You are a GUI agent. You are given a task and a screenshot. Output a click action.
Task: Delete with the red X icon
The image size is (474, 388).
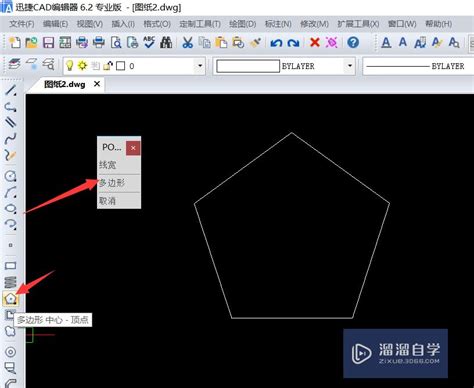point(315,42)
